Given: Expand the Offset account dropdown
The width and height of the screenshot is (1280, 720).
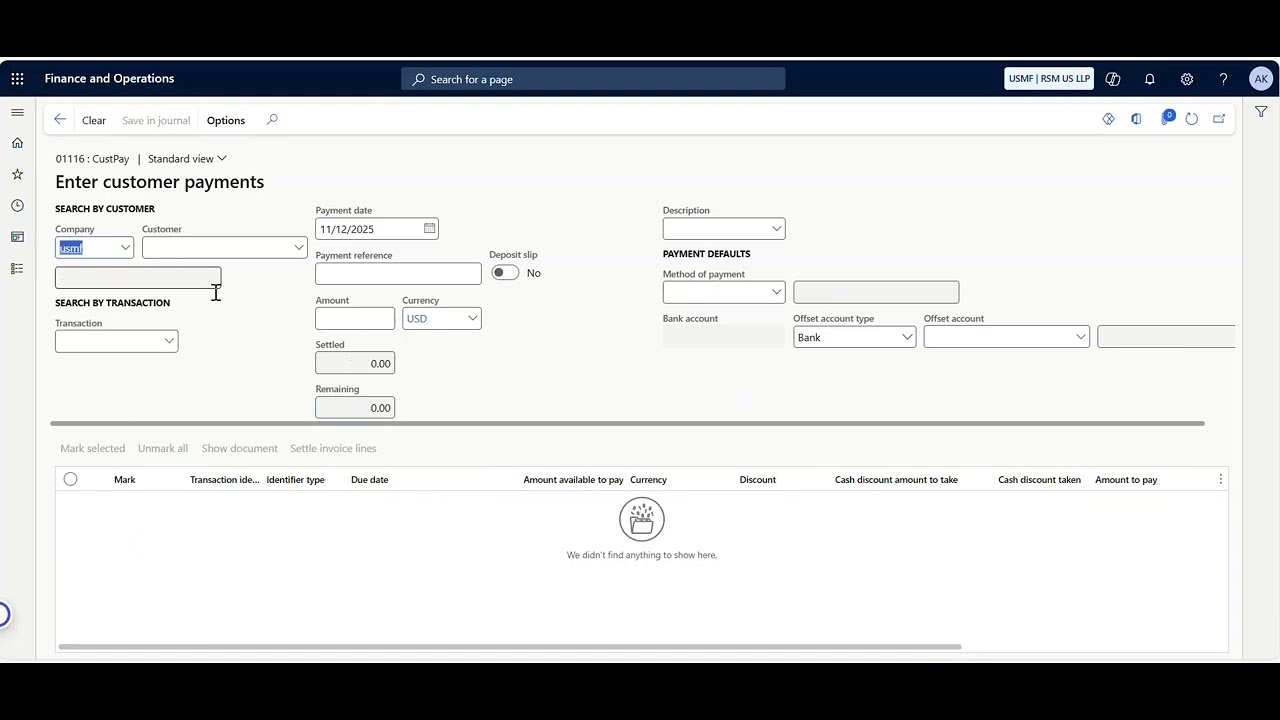Looking at the screenshot, I should tap(1080, 338).
